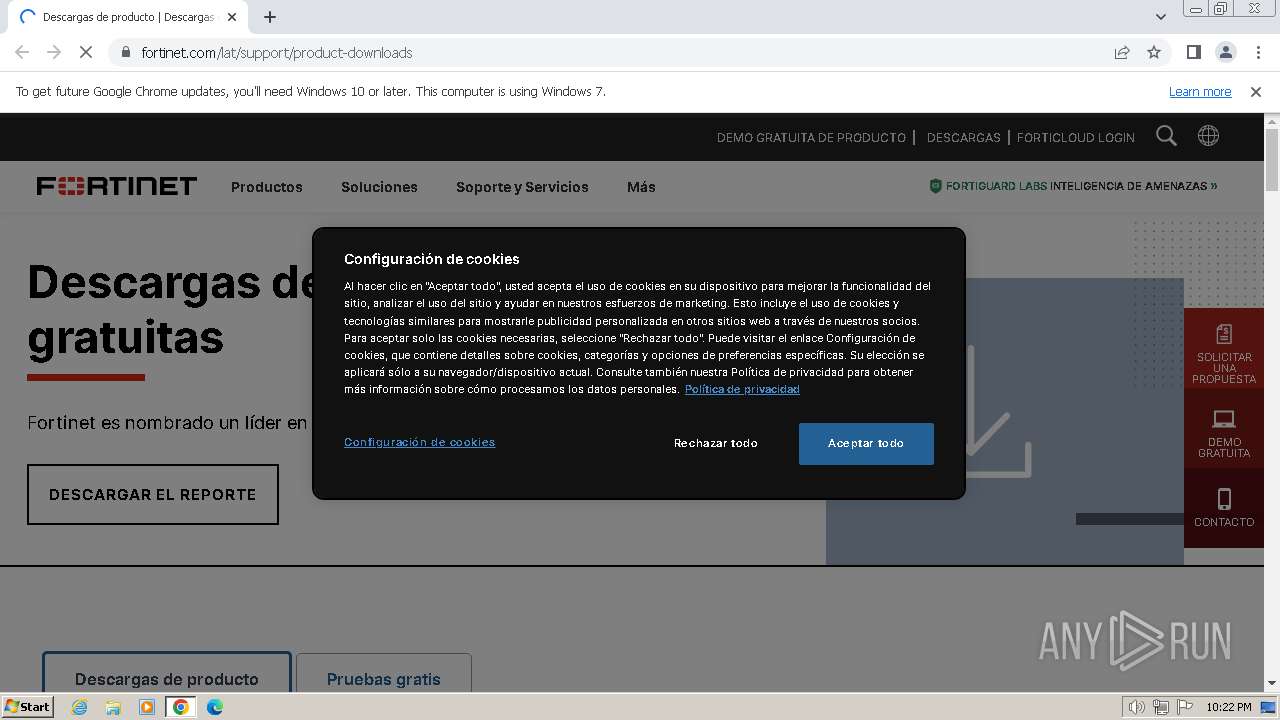Open Windows Media Player from taskbar
The width and height of the screenshot is (1280, 720).
[x=147, y=707]
